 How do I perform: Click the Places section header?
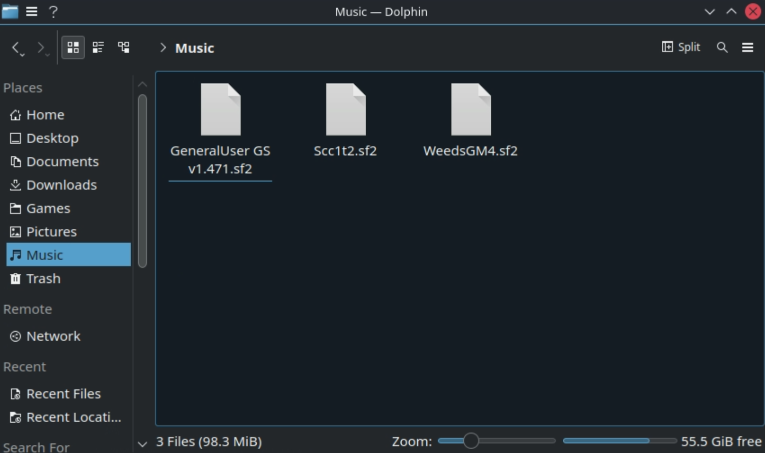click(23, 88)
